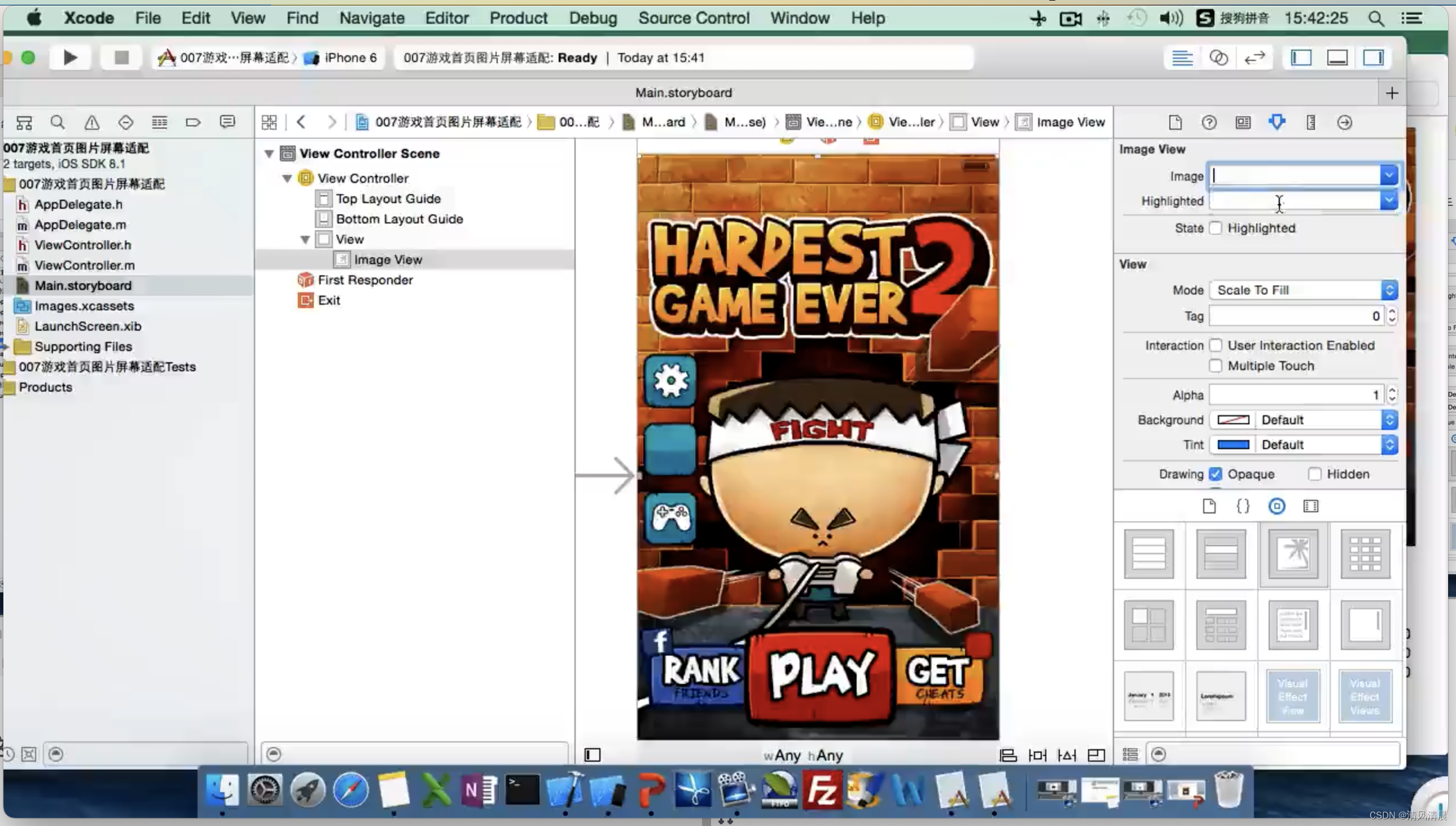Open the Debug navigator
The image size is (1456, 826).
[x=160, y=122]
